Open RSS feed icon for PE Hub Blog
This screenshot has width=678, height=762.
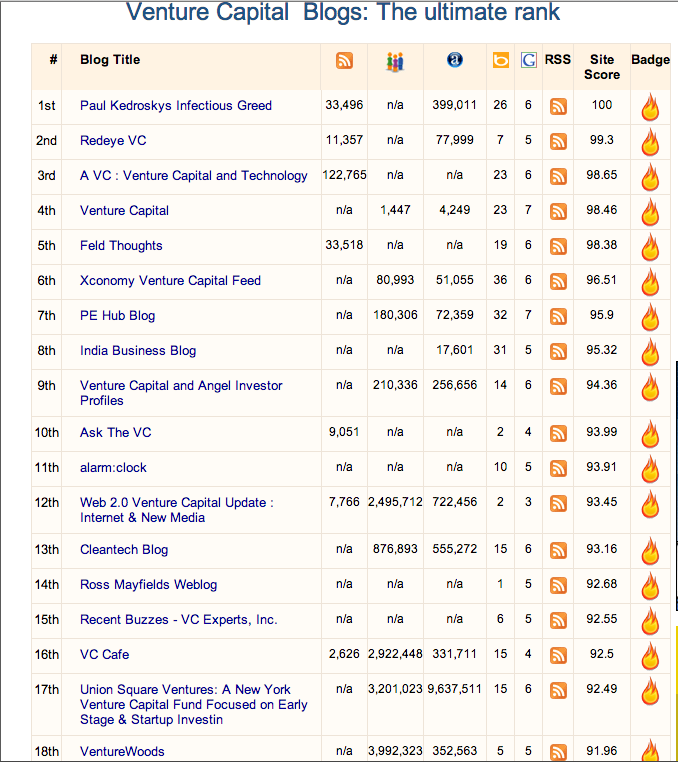pos(558,316)
